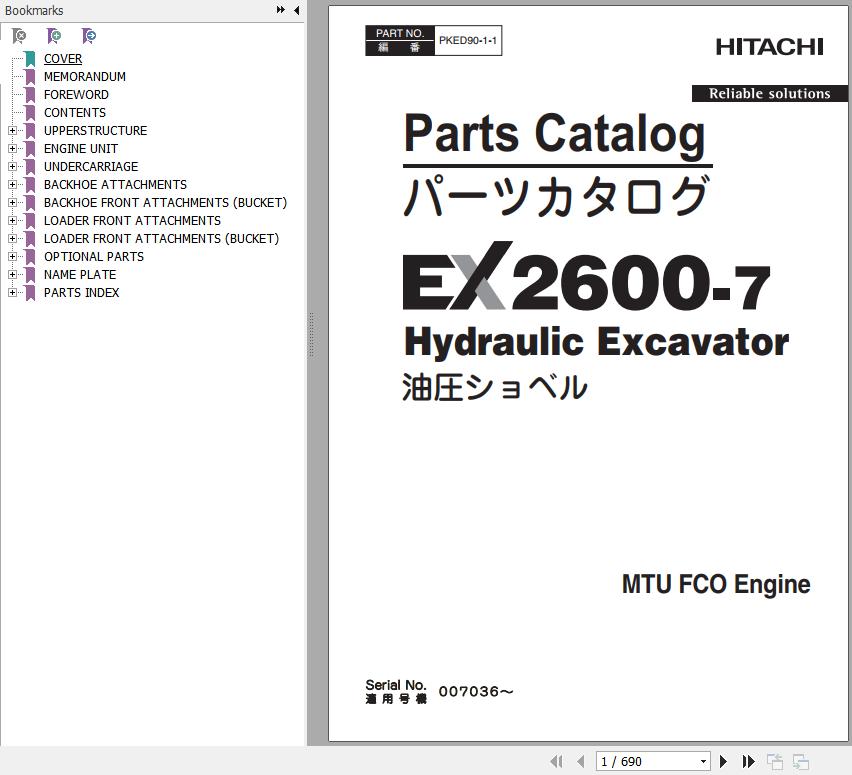The image size is (852, 775).
Task: Expand BACKHOE FRONT ATTACHMENTS (BUCKET) bookmark
Action: click(12, 203)
